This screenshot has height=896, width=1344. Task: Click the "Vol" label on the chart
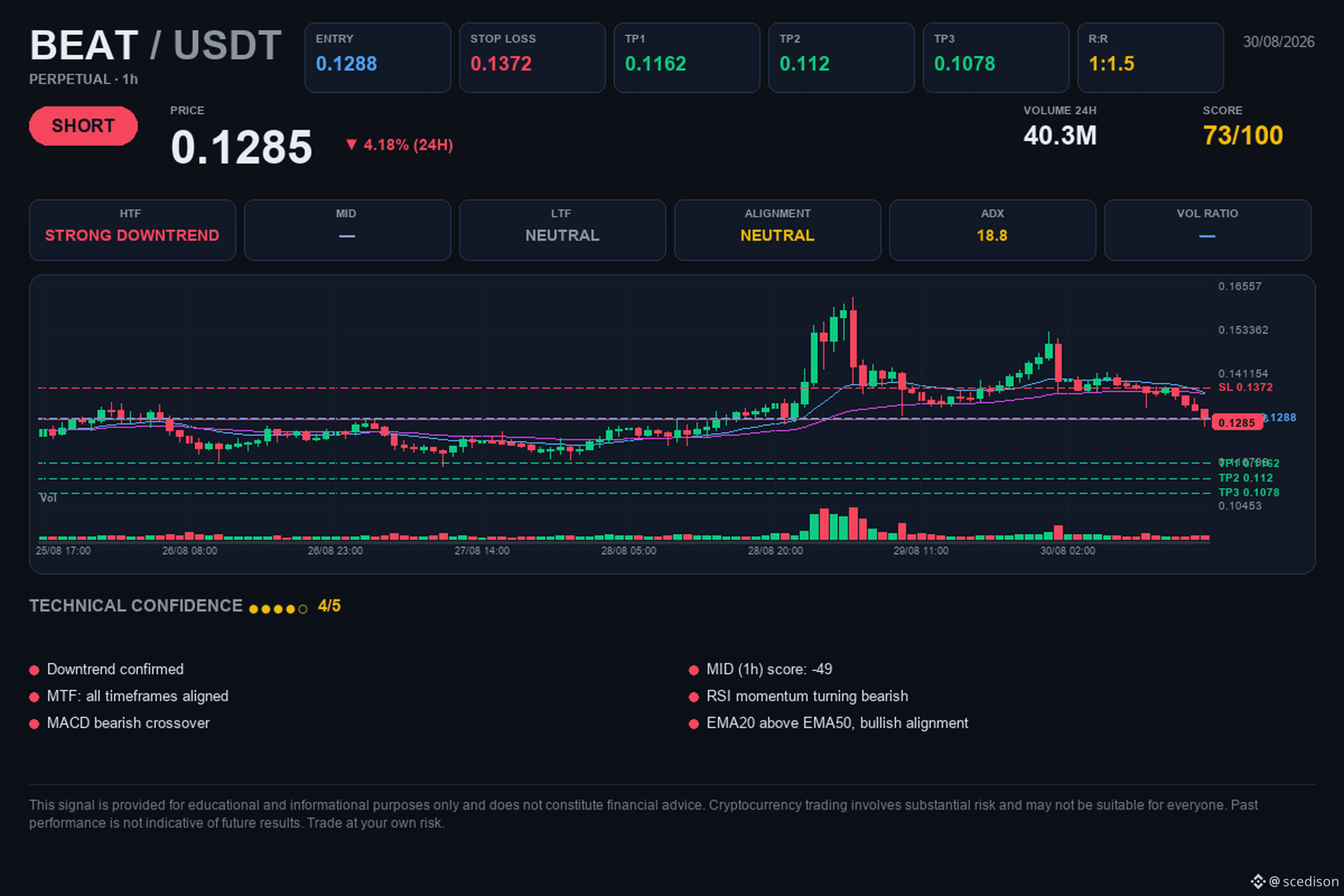(48, 498)
